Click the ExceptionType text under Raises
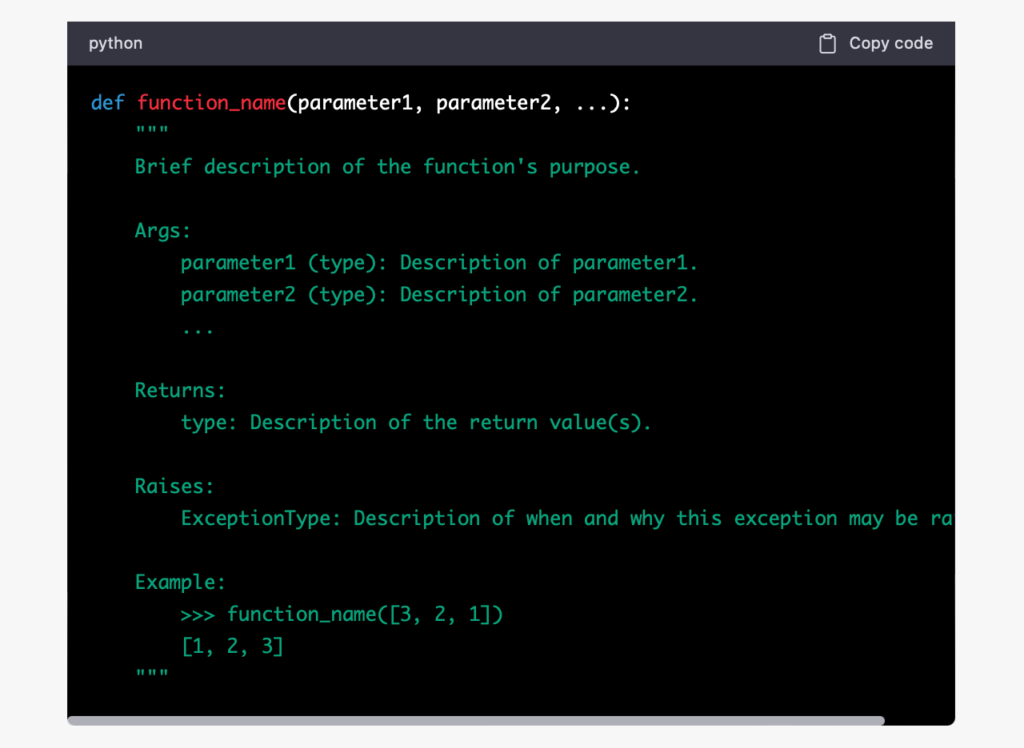Viewport: 1024px width, 748px height. tap(260, 518)
